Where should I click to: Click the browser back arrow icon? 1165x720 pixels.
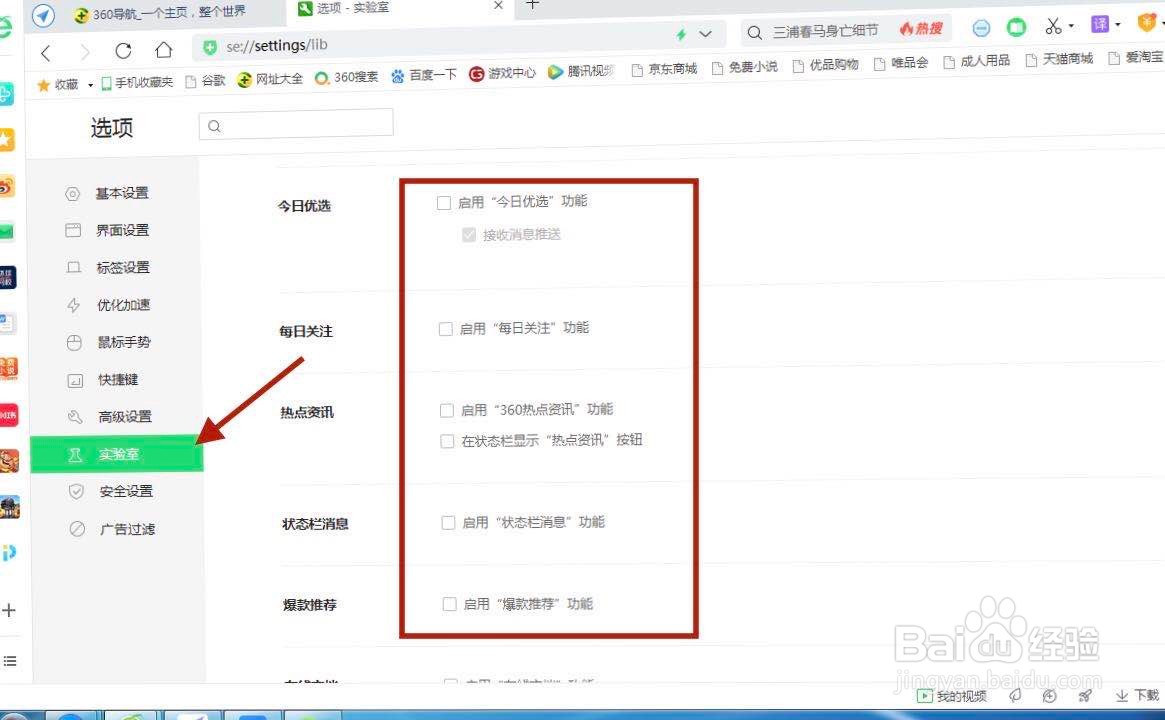tap(47, 46)
